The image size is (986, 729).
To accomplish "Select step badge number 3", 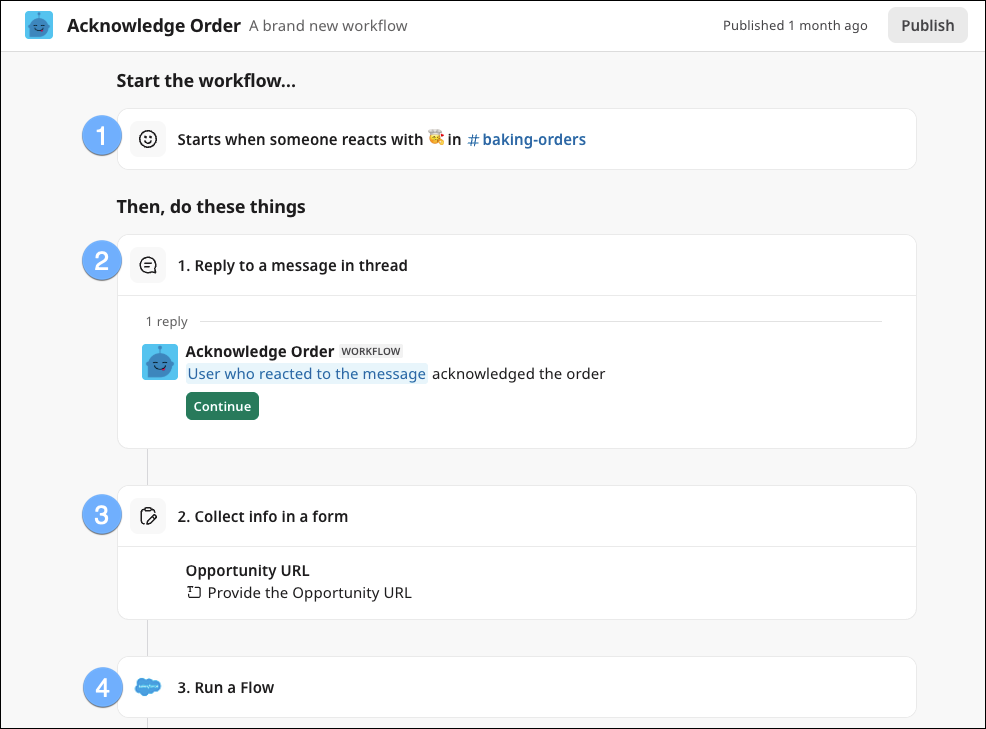I will [101, 514].
